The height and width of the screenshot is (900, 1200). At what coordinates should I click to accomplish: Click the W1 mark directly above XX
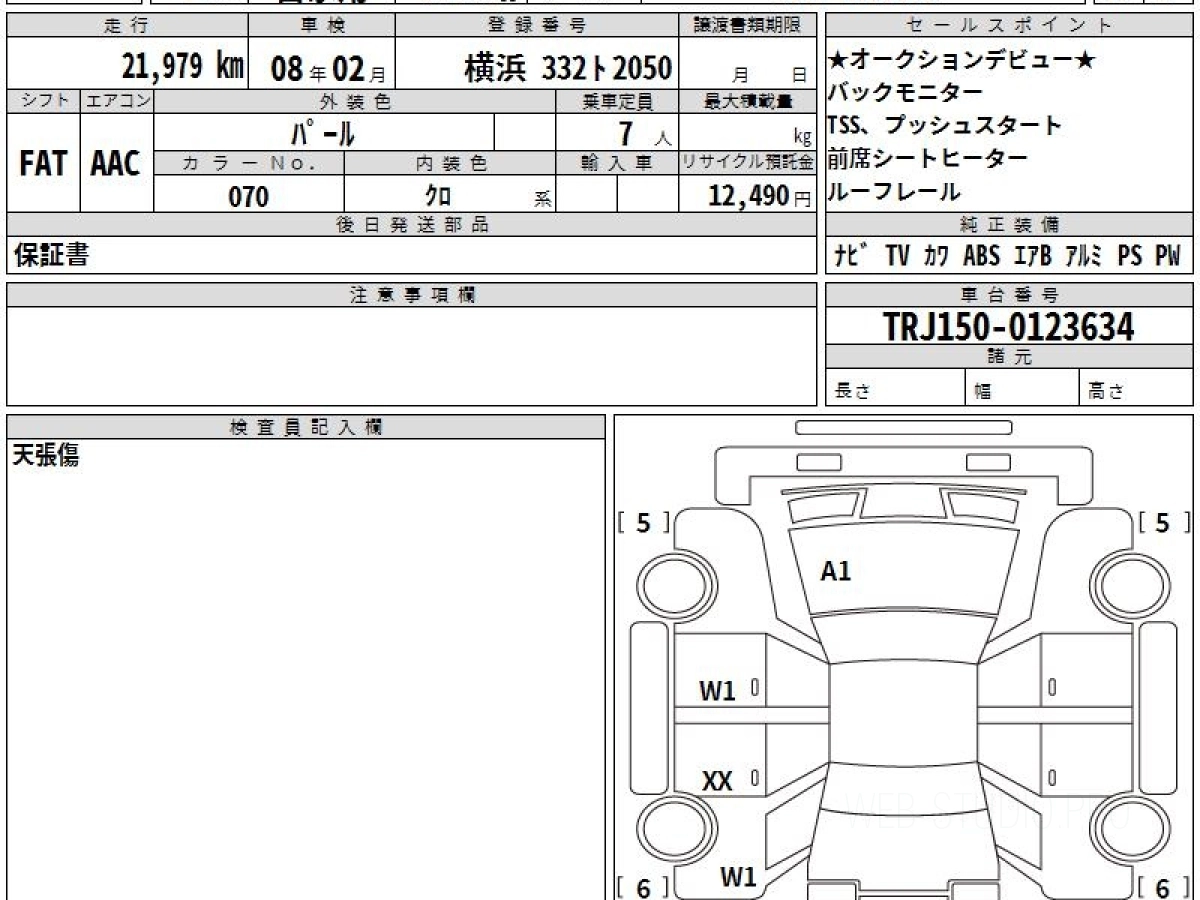(717, 691)
